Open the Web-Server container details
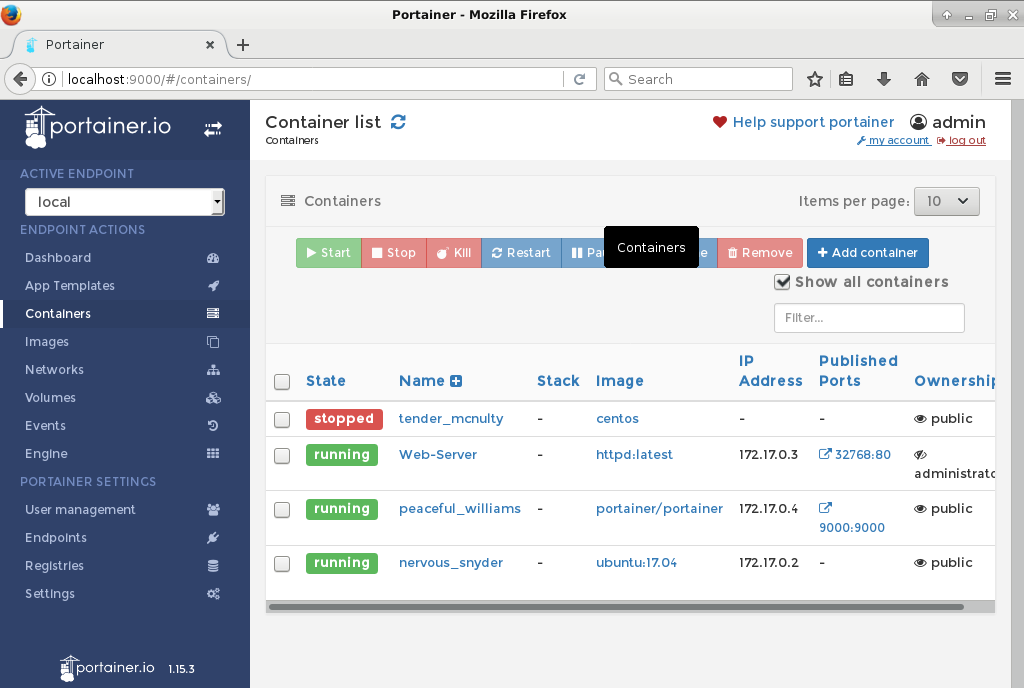The width and height of the screenshot is (1024, 688). click(x=438, y=455)
